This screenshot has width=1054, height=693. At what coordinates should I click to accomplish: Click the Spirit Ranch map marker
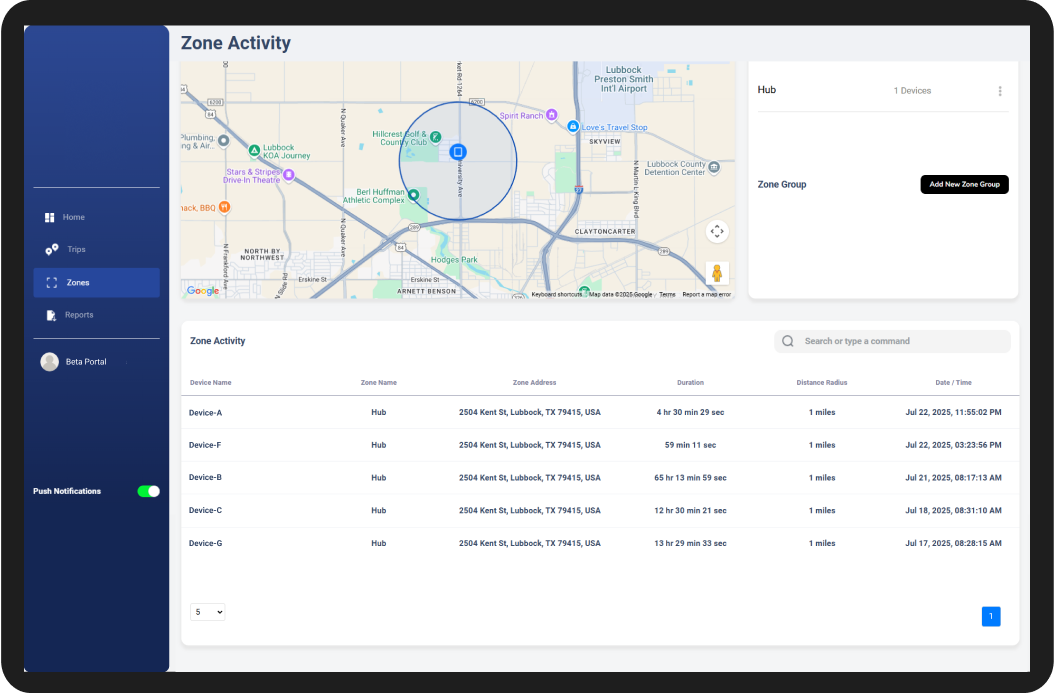[x=551, y=115]
